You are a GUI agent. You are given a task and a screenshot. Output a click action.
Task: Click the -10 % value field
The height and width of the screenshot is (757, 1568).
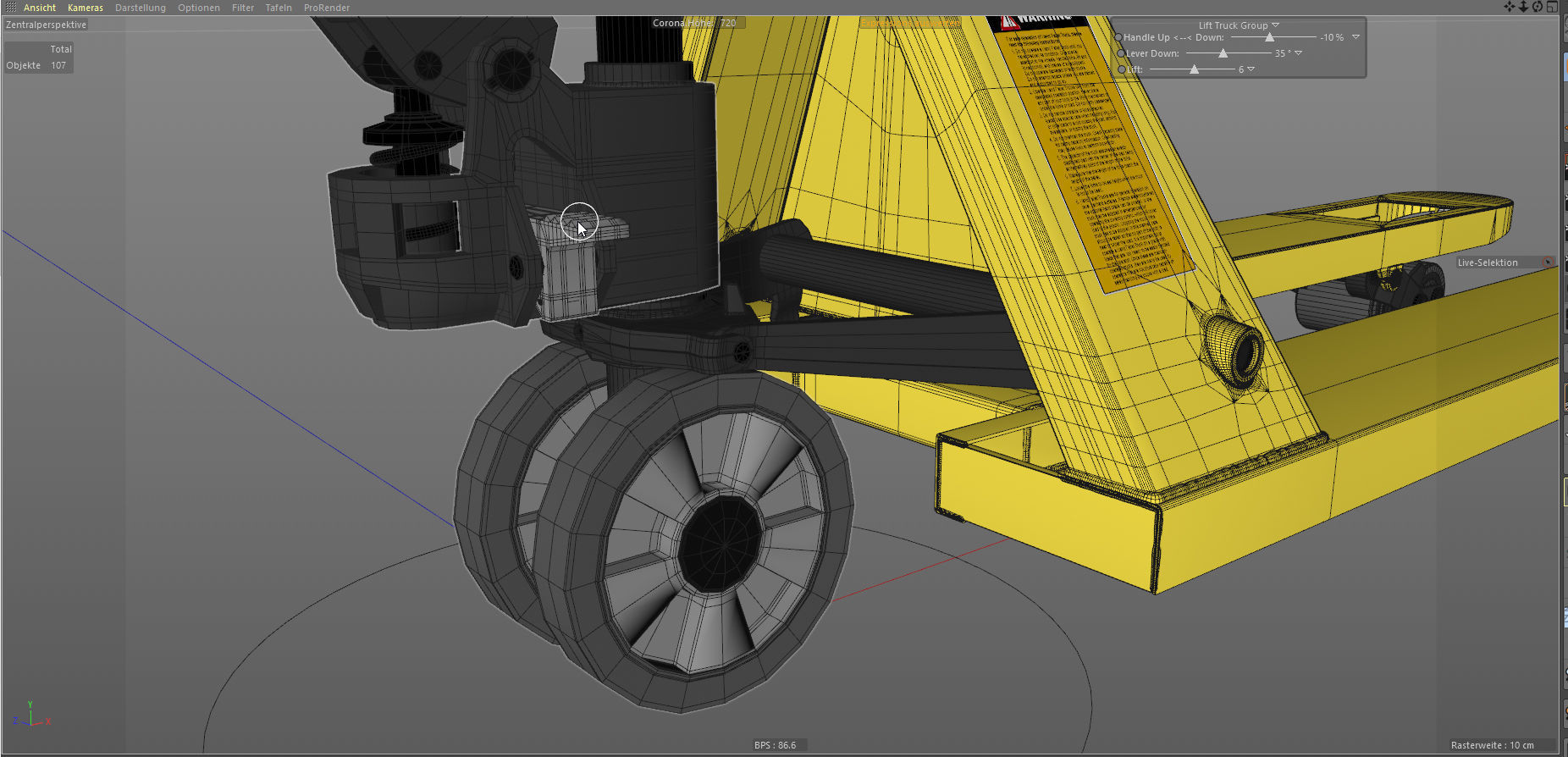coord(1333,37)
